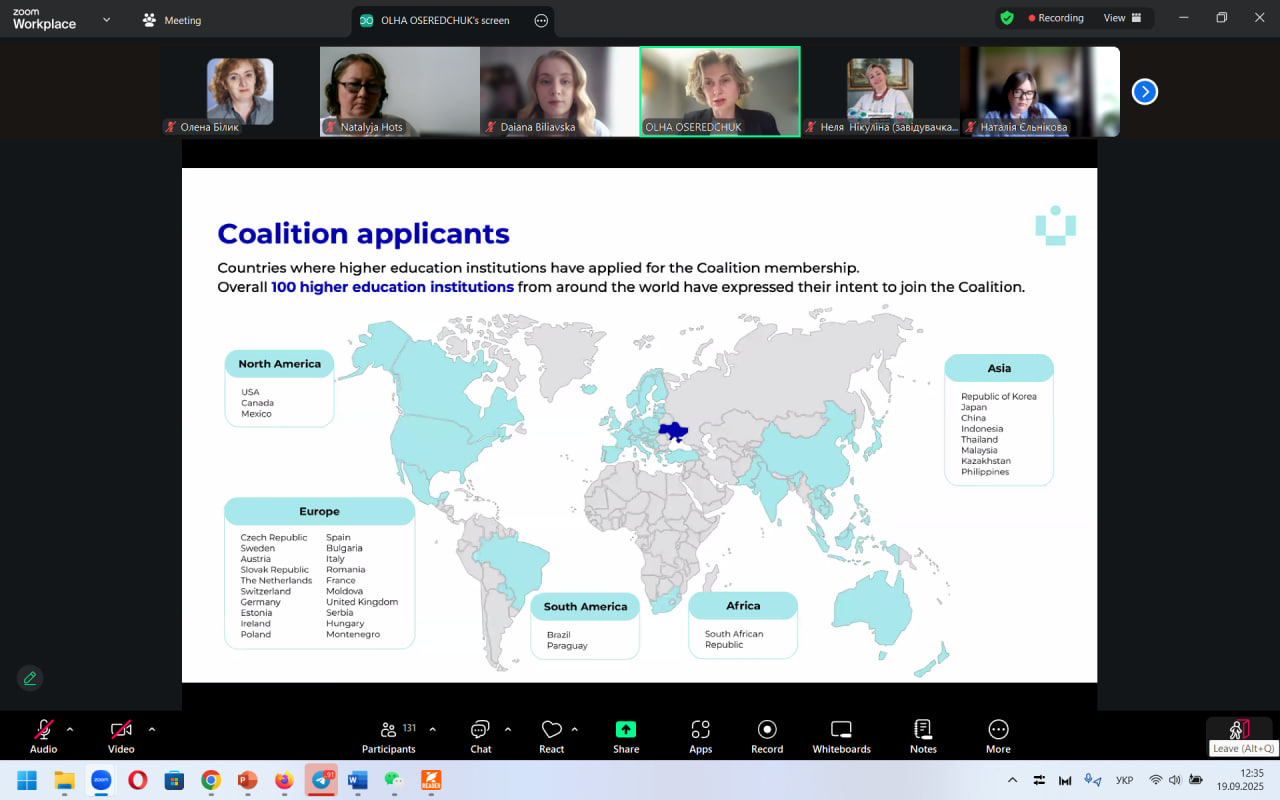Viewport: 1280px width, 800px height.
Task: Open the More options menu
Action: [997, 737]
